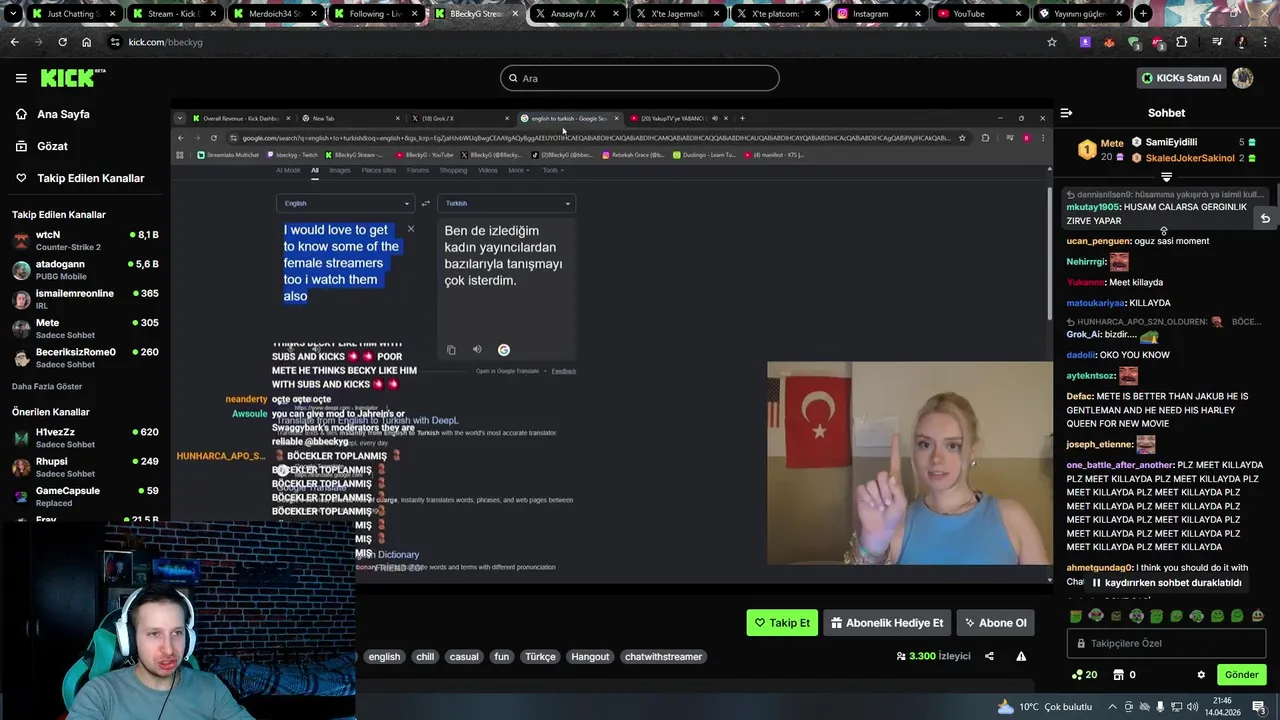Switch to the YouTube tab
The image size is (1280, 720).
981,14
